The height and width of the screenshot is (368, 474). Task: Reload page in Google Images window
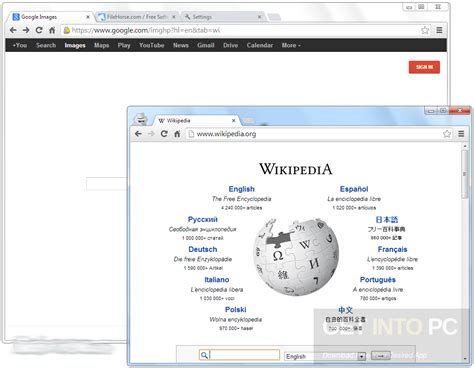point(39,30)
